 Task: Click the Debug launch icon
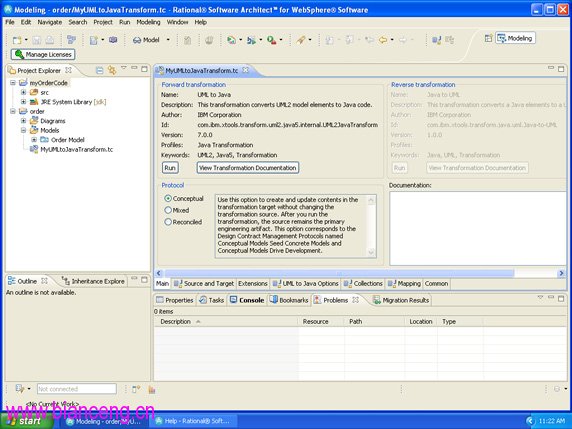(251, 40)
